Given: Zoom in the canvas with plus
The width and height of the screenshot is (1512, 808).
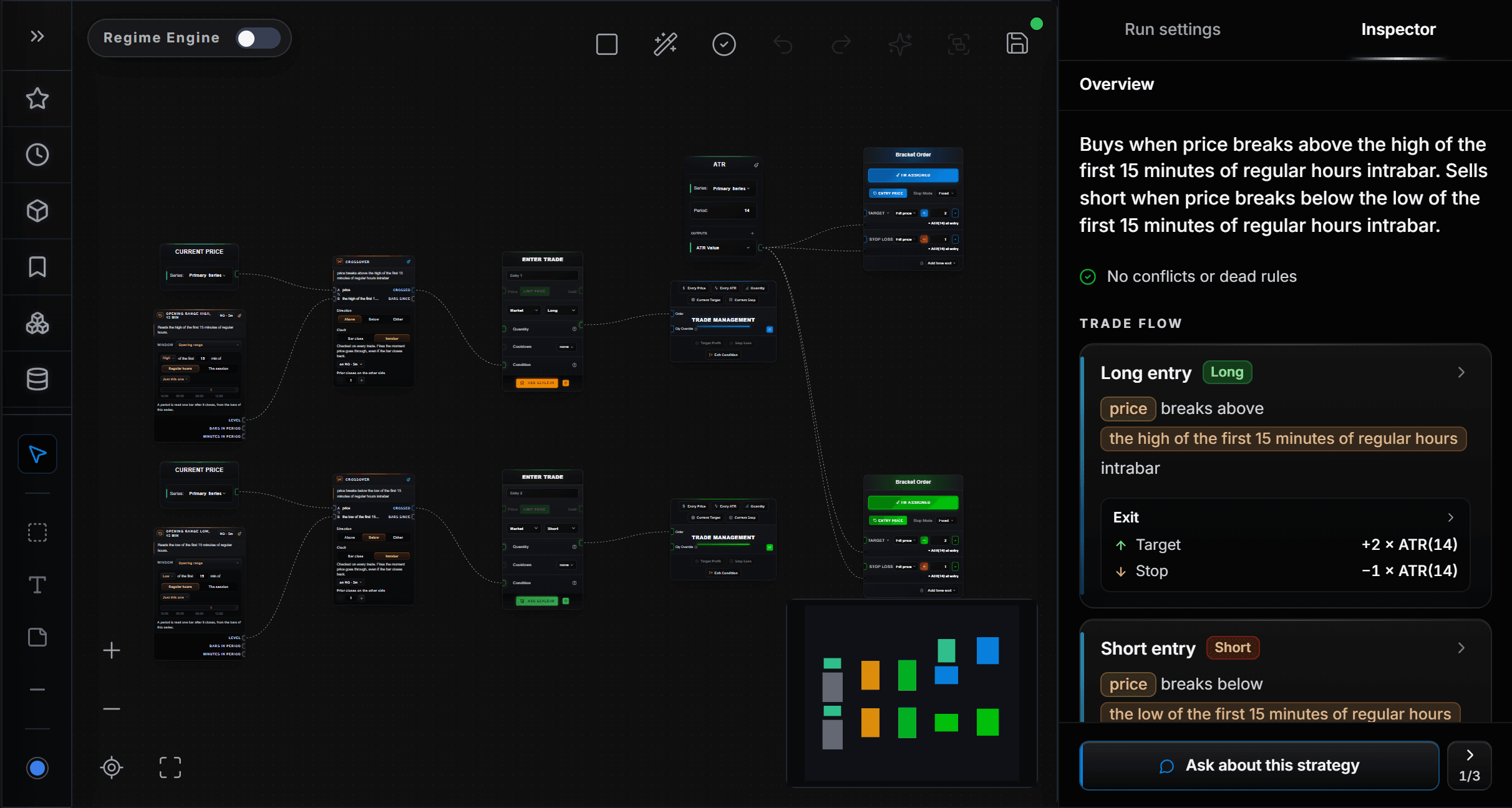Looking at the screenshot, I should pos(112,650).
